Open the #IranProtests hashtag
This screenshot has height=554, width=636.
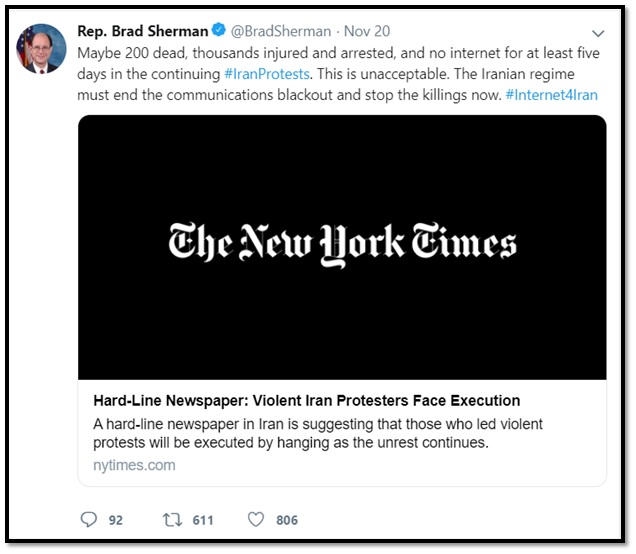click(267, 74)
